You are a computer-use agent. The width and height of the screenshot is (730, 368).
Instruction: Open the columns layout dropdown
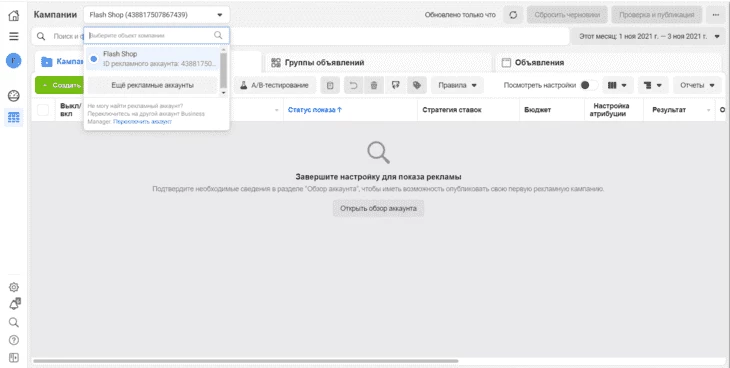[617, 85]
